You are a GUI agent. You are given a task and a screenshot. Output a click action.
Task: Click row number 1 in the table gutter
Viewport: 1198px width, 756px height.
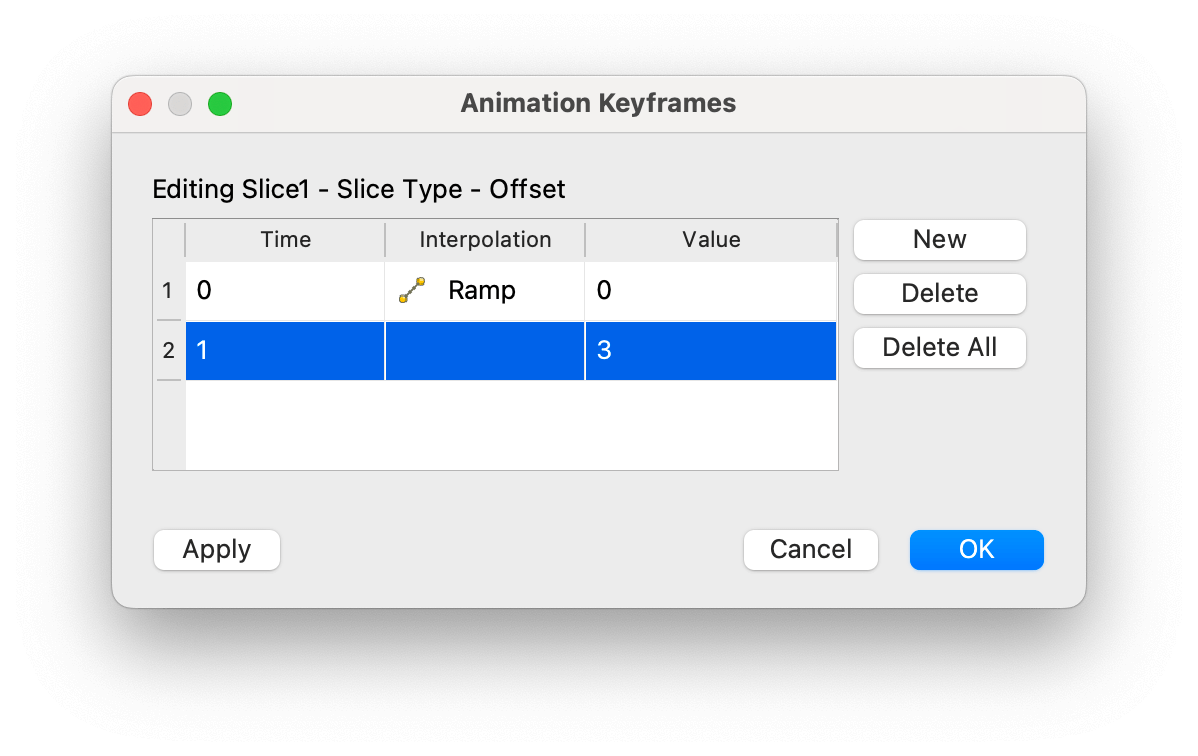(168, 290)
